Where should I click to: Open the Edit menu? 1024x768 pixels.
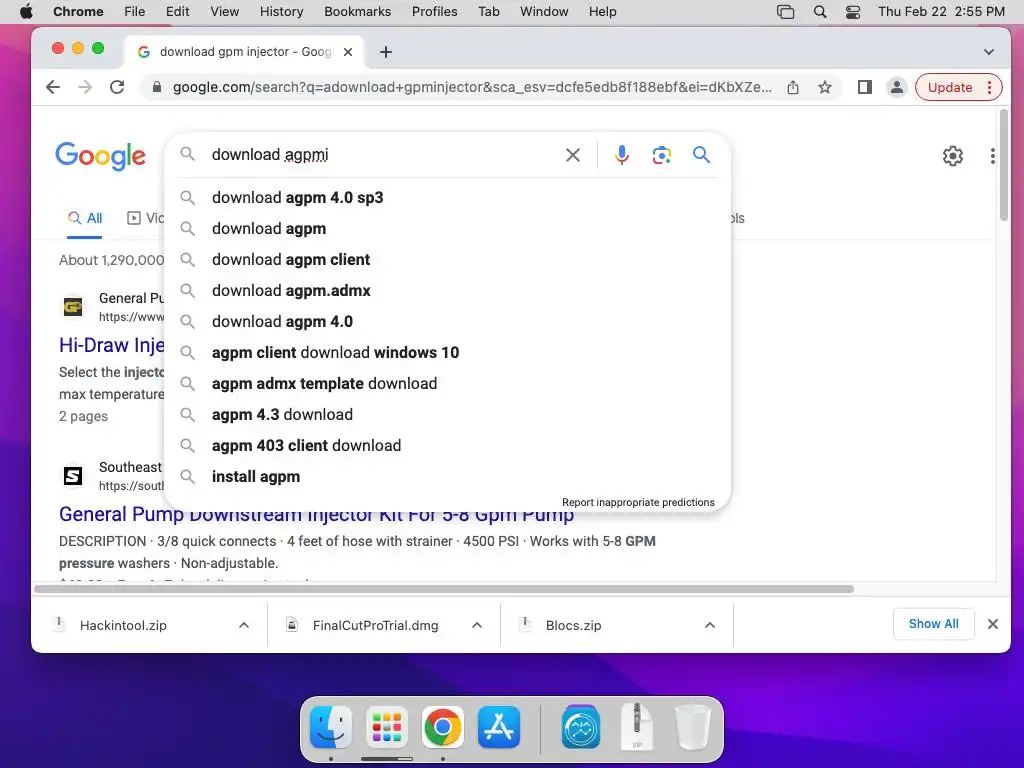[x=178, y=12]
